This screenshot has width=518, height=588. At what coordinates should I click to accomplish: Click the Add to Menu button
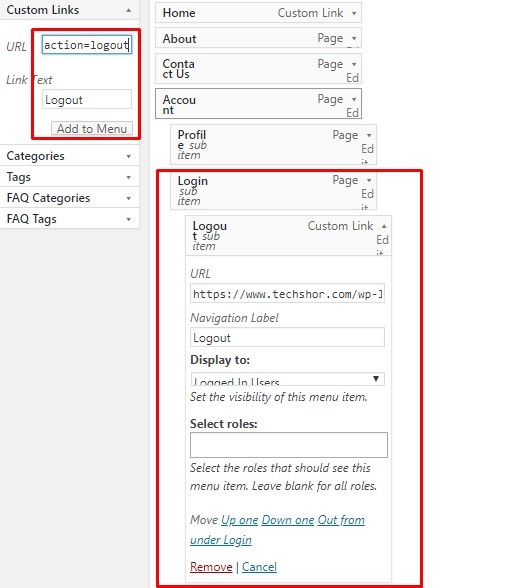(x=92, y=128)
